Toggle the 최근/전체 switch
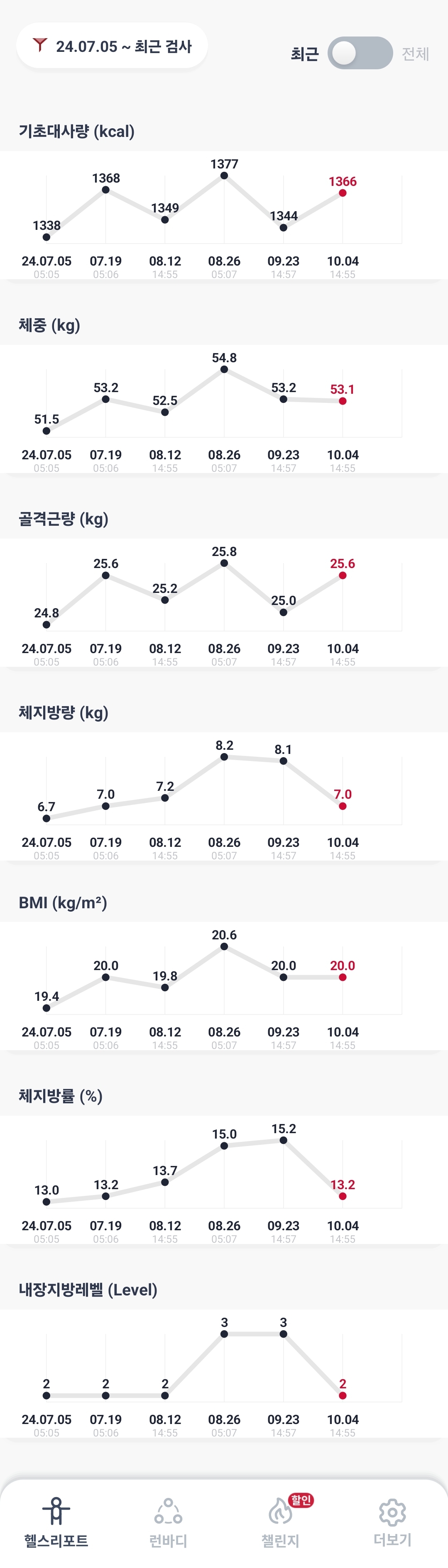This screenshot has width=448, height=1568. coord(360,53)
